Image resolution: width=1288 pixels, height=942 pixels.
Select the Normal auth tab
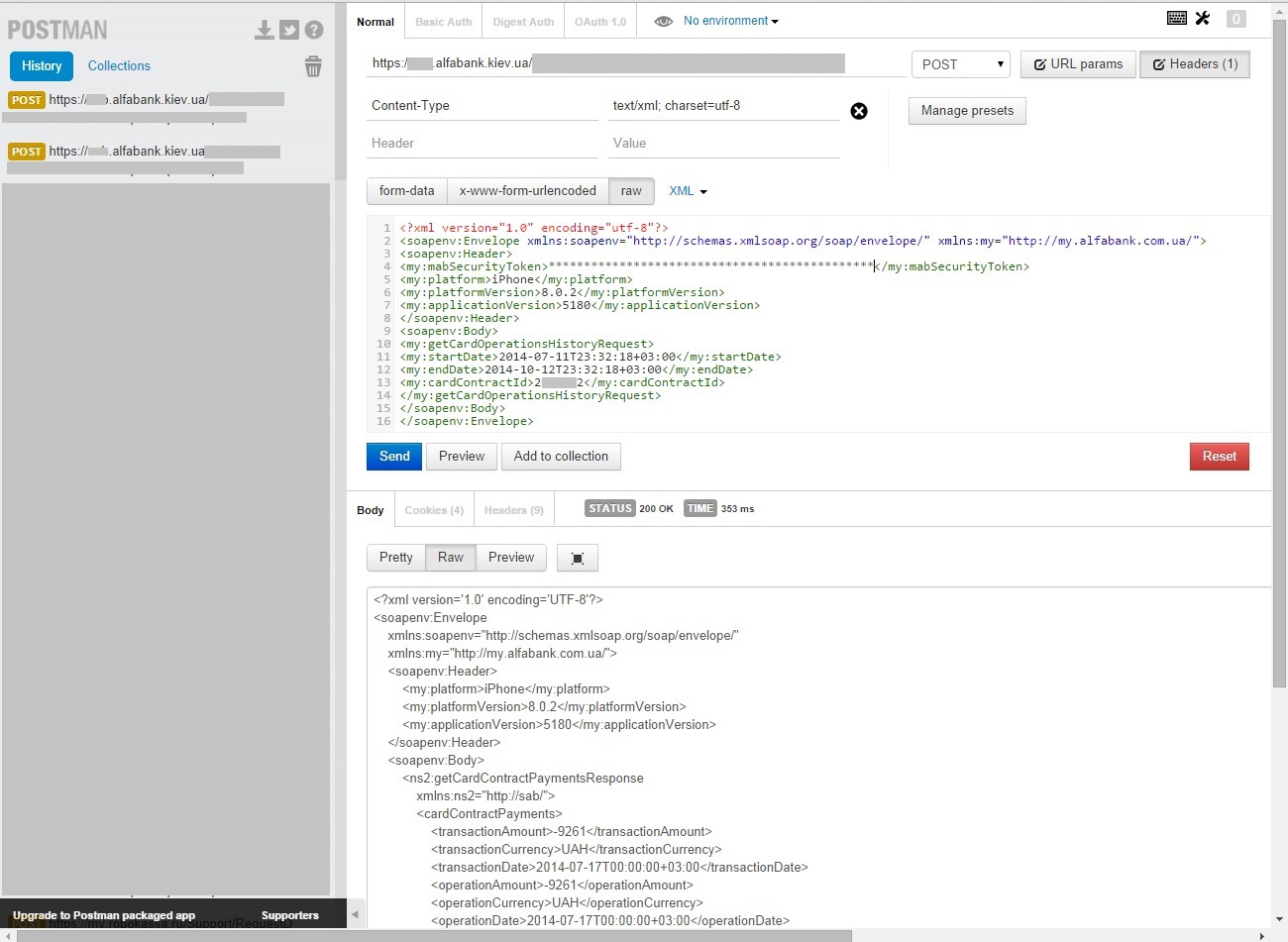pyautogui.click(x=376, y=22)
